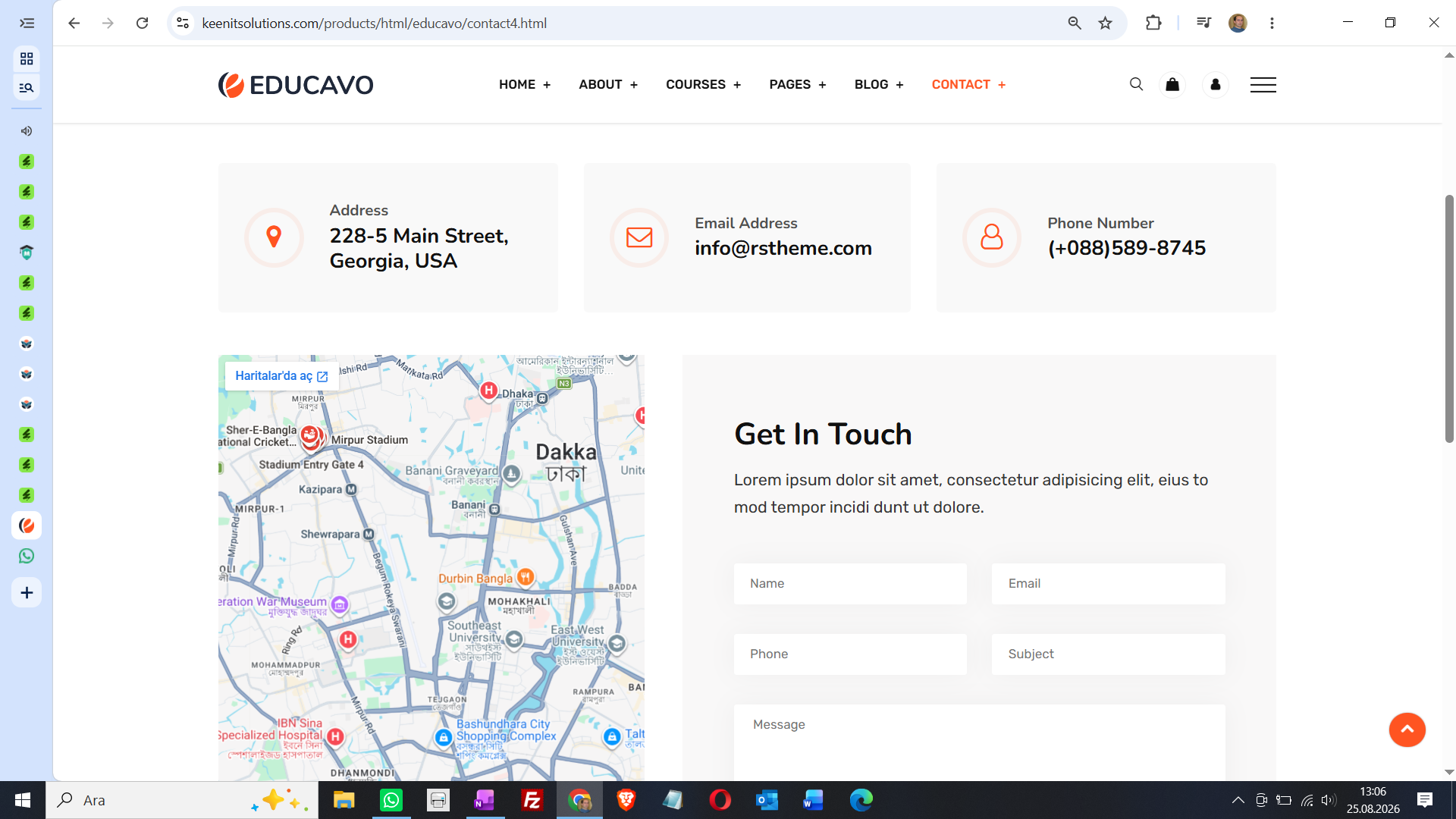Screen dimensions: 1456x819
Task: Click the orange scroll-to-top arrow button
Action: tap(1407, 730)
